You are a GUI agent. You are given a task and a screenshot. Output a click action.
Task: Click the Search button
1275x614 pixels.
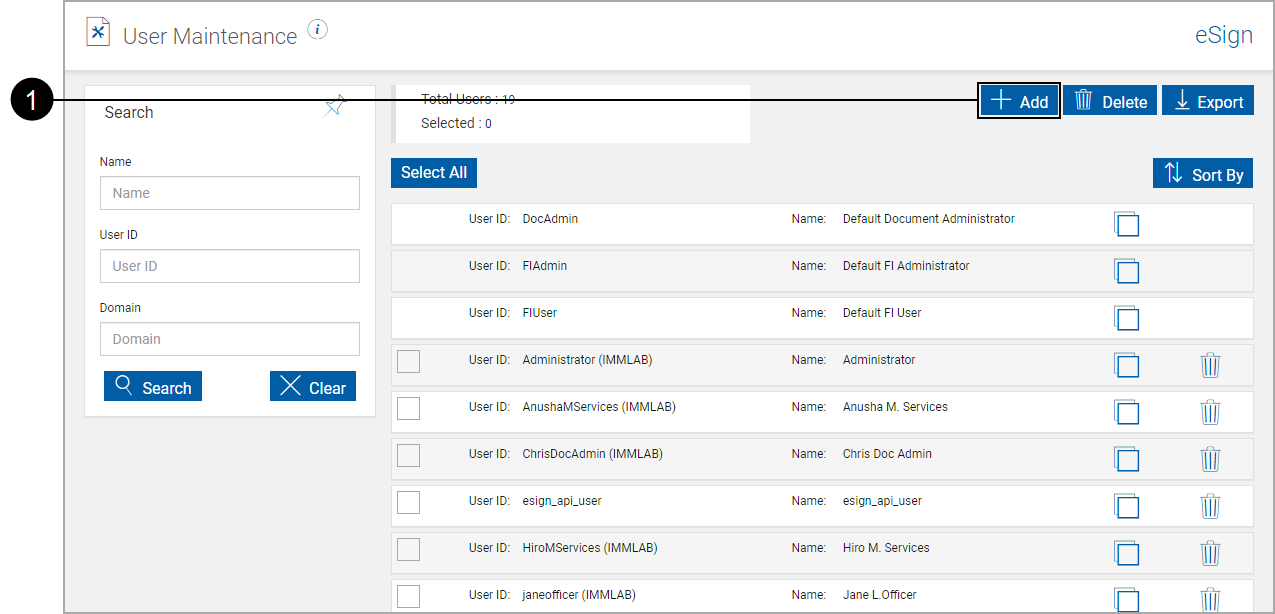point(153,386)
